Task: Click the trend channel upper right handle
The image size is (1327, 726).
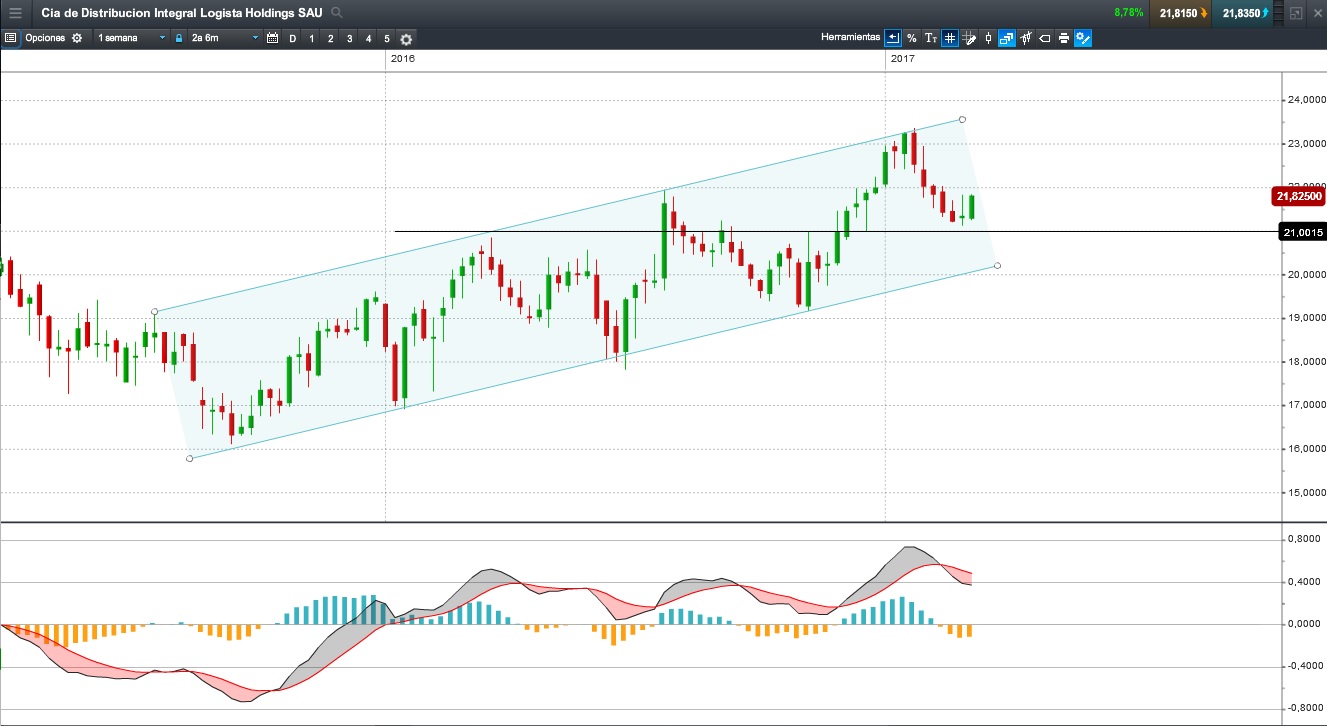Action: coord(962,120)
